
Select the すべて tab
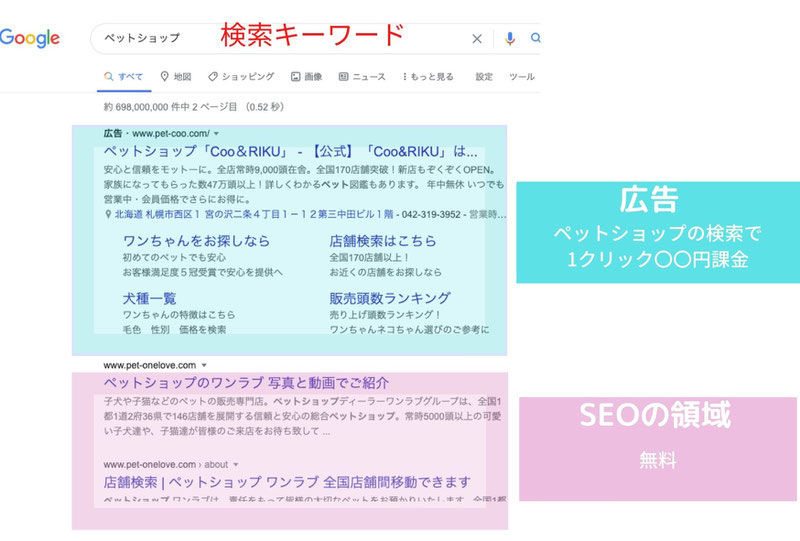click(x=124, y=77)
